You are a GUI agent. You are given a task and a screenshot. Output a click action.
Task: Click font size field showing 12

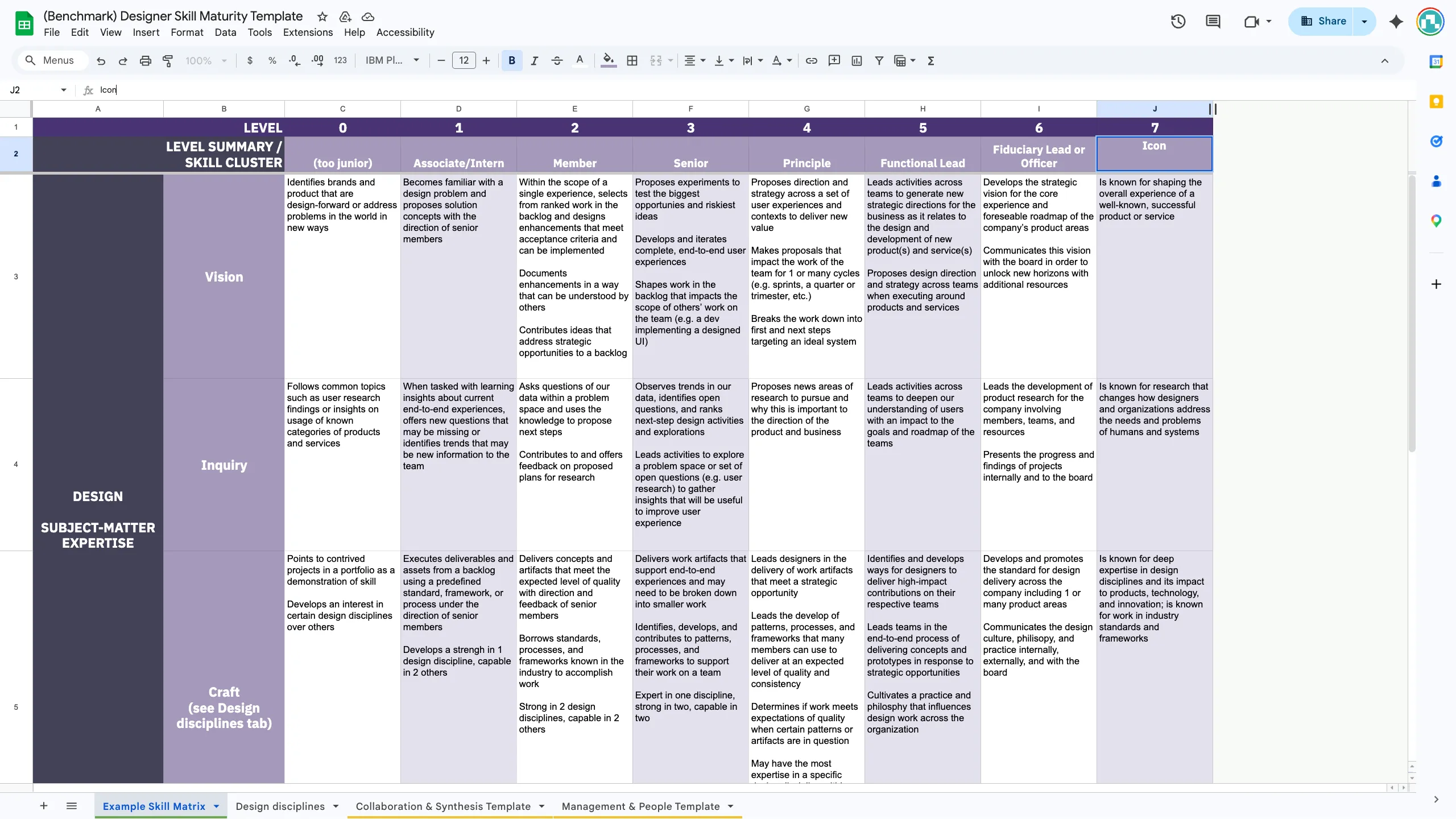pyautogui.click(x=464, y=61)
